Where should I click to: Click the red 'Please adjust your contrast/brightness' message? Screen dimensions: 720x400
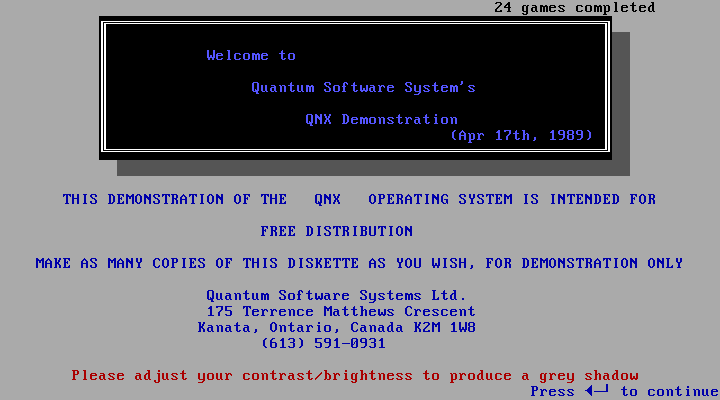pyautogui.click(x=354, y=376)
